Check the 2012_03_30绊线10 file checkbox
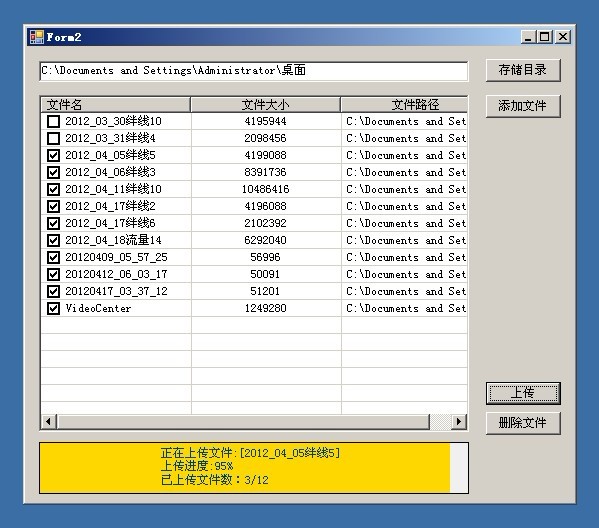The height and width of the screenshot is (528, 599). [53, 121]
